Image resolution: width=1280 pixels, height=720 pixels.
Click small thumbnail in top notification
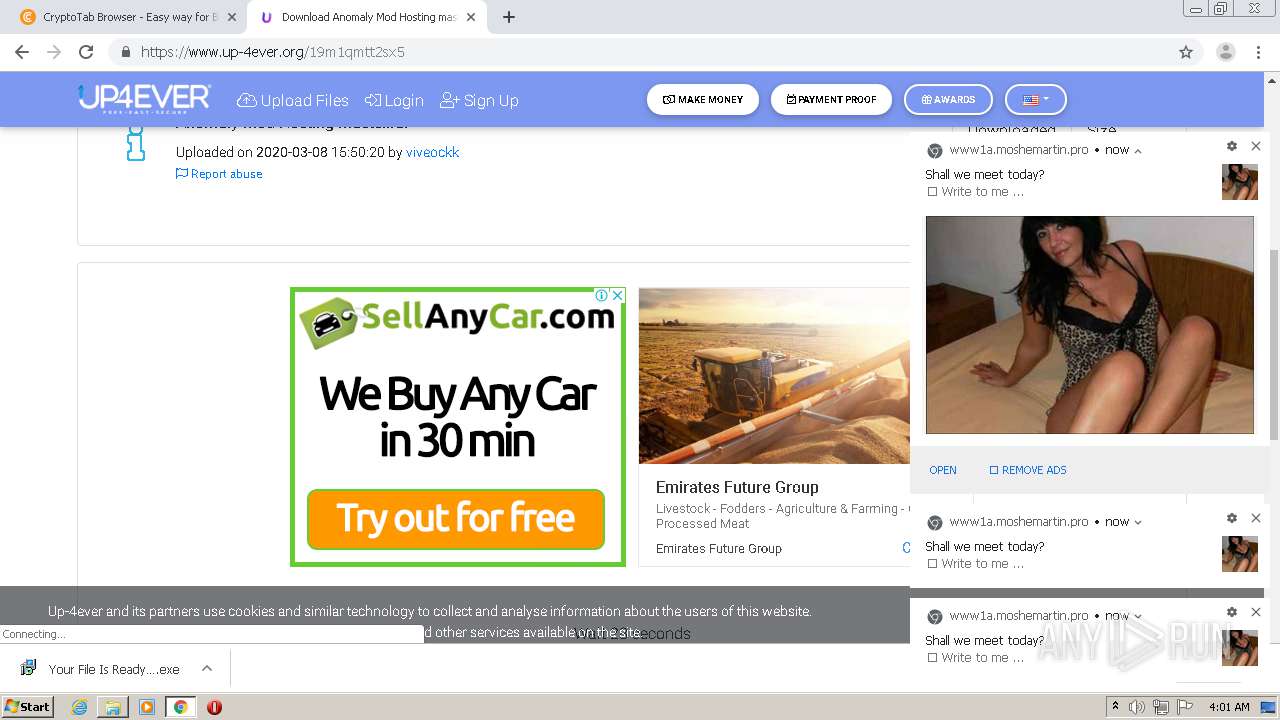pyautogui.click(x=1240, y=182)
